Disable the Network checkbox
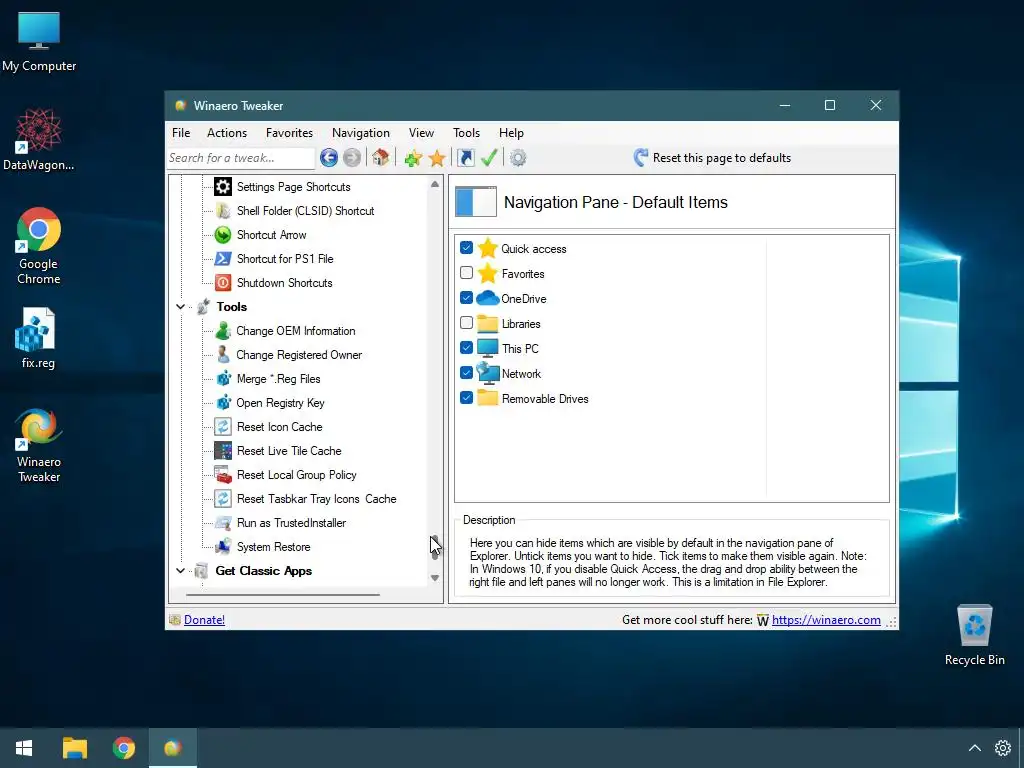This screenshot has height=768, width=1024. 466,373
